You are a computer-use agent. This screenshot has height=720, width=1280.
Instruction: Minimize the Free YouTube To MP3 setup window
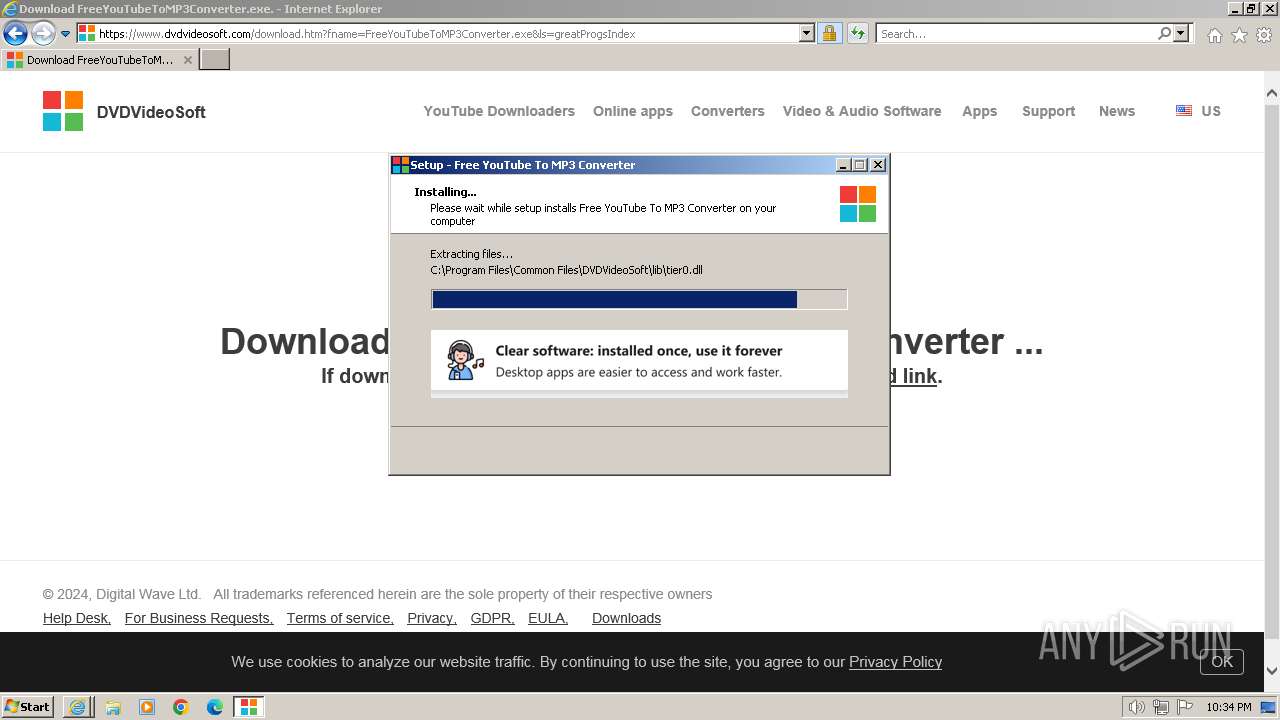coord(843,165)
